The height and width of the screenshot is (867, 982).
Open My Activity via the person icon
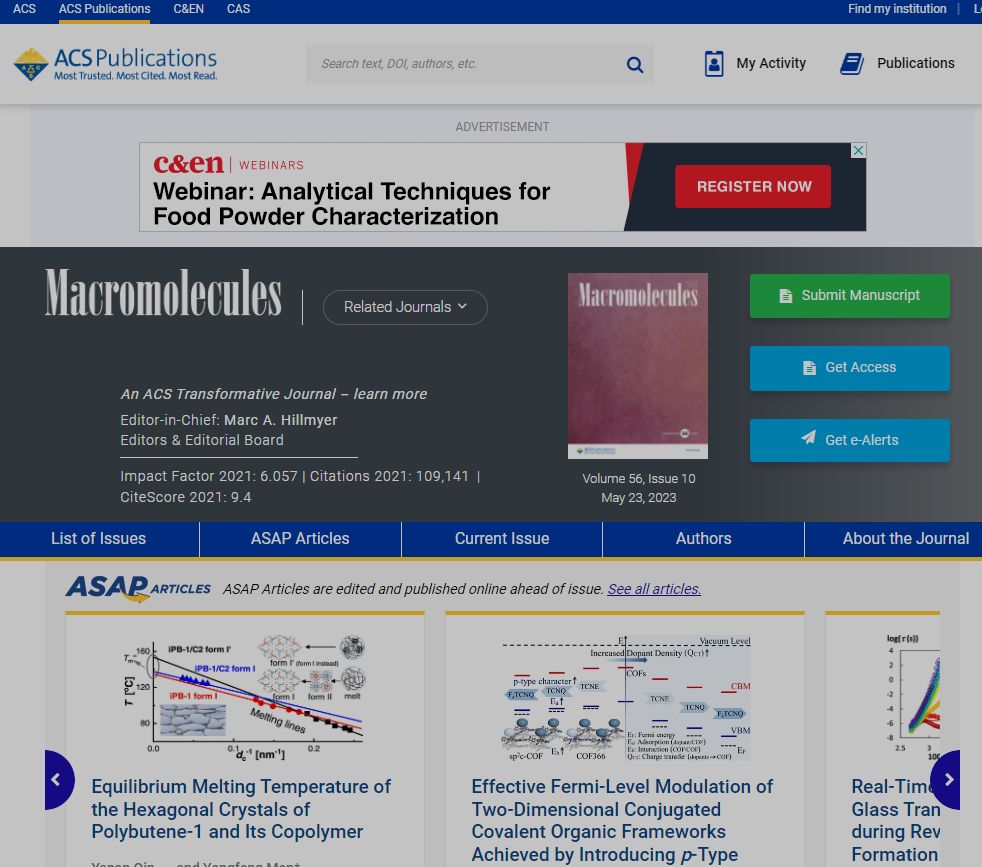coord(714,63)
